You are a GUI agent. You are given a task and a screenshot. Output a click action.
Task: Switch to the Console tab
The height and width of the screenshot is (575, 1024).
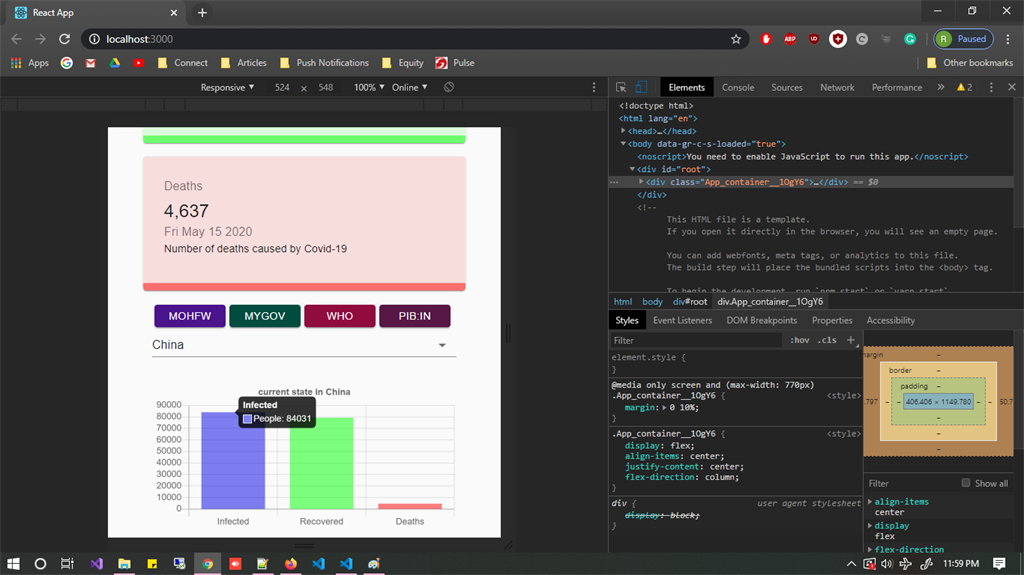point(738,87)
